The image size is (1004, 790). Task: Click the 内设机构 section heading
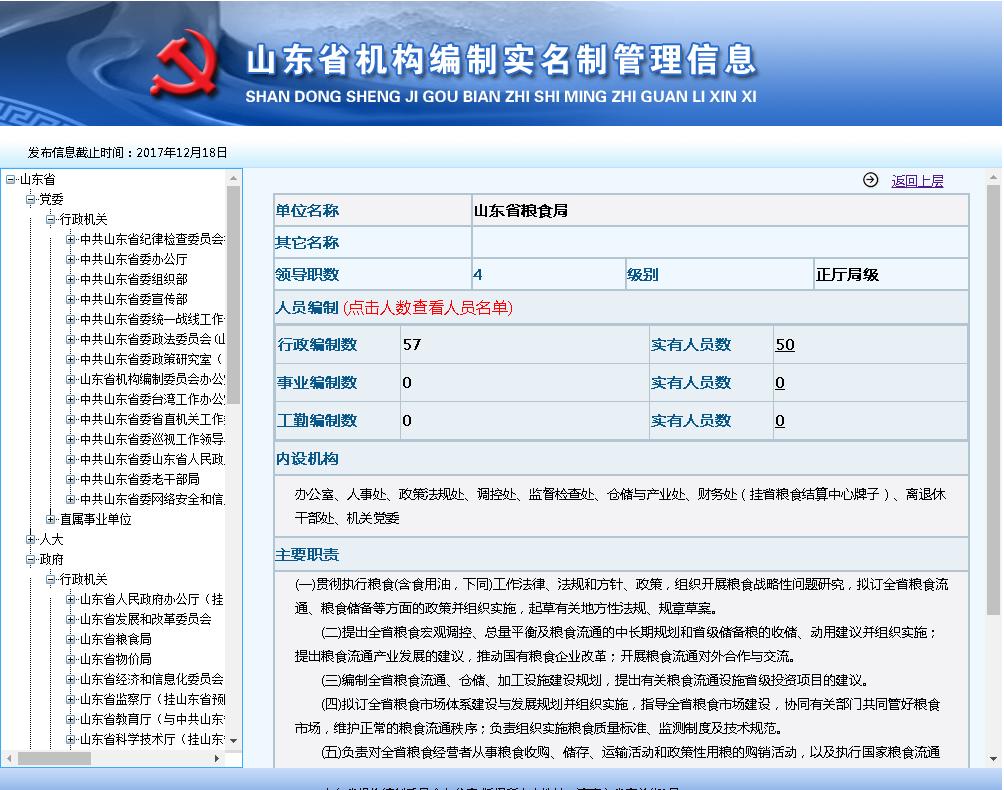(x=307, y=458)
